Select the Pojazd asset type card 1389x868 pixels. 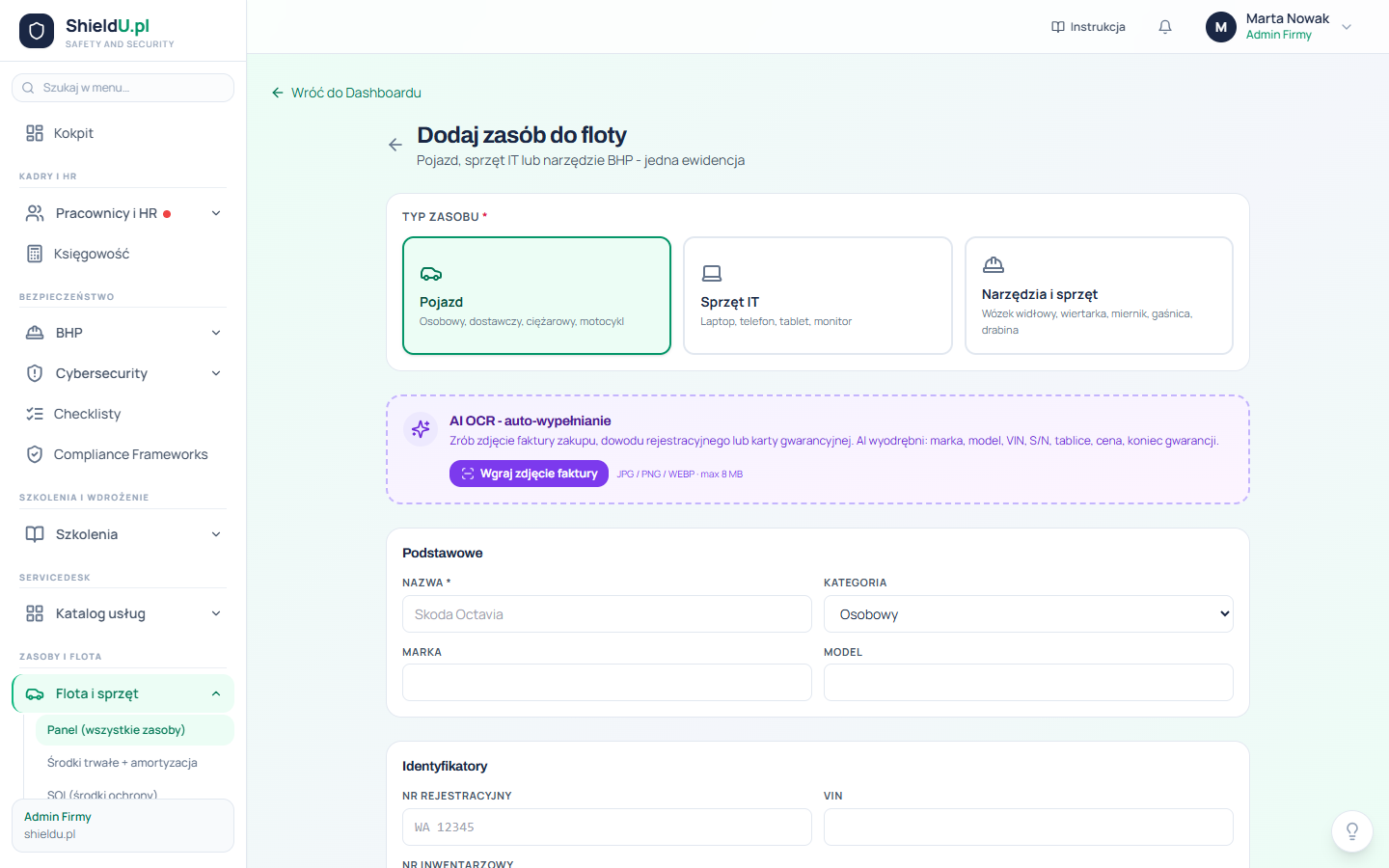coord(536,295)
